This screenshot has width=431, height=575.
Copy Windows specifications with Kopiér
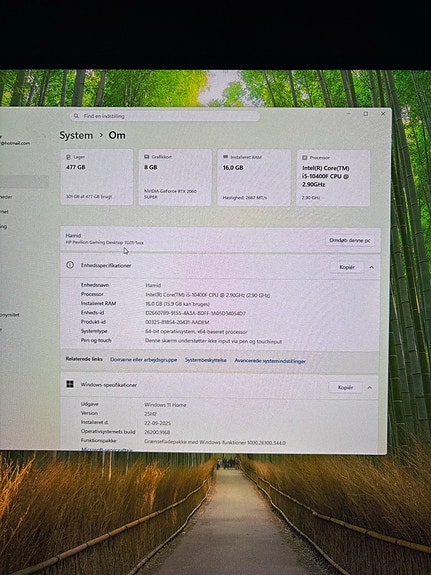[x=345, y=387]
